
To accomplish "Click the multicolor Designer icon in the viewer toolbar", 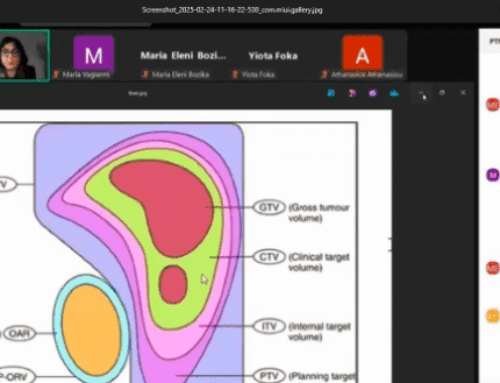I will (352, 93).
